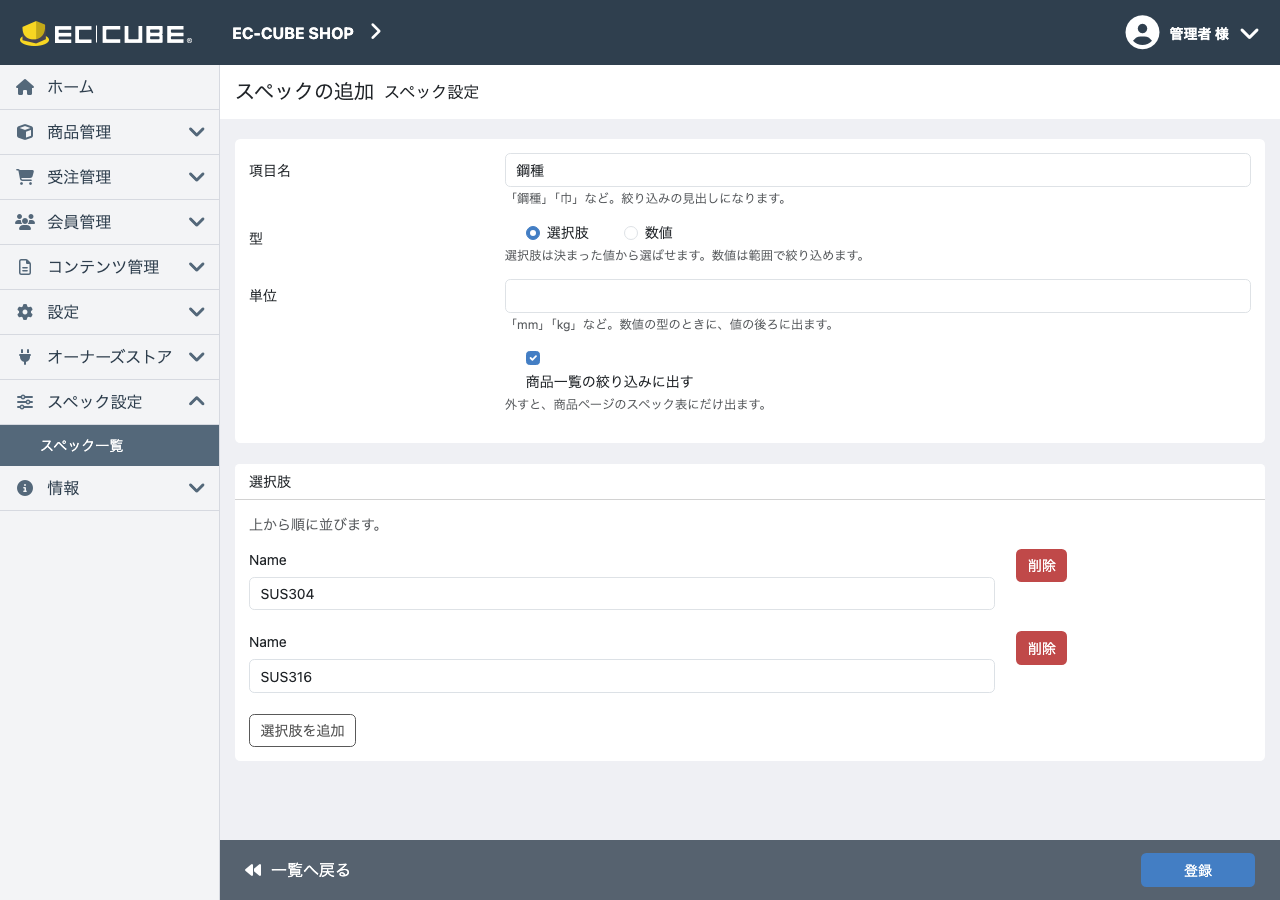Click the home icon in sidebar
The width and height of the screenshot is (1280, 900).
pos(25,87)
